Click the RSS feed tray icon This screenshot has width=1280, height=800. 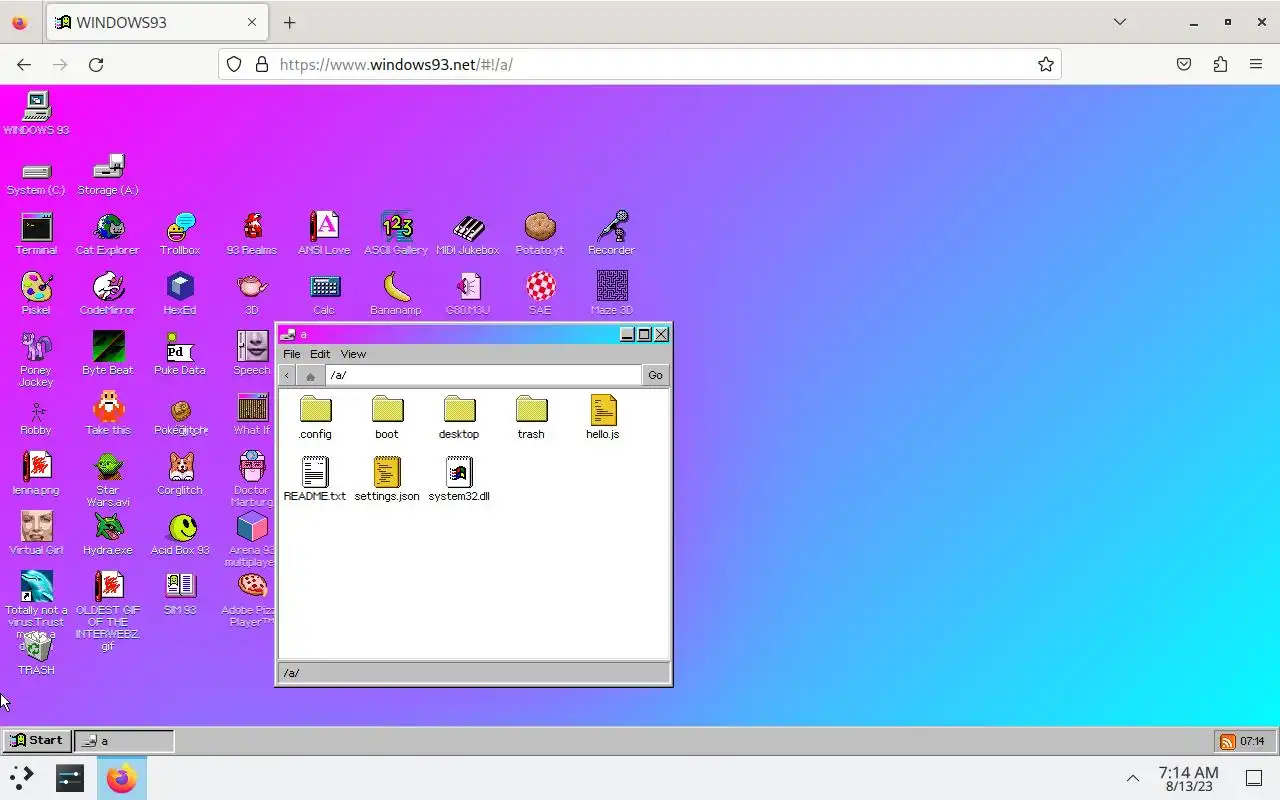(1227, 741)
